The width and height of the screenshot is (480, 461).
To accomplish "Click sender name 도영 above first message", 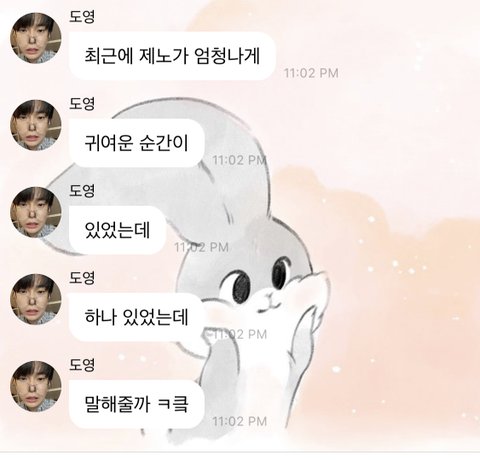I will click(x=82, y=16).
